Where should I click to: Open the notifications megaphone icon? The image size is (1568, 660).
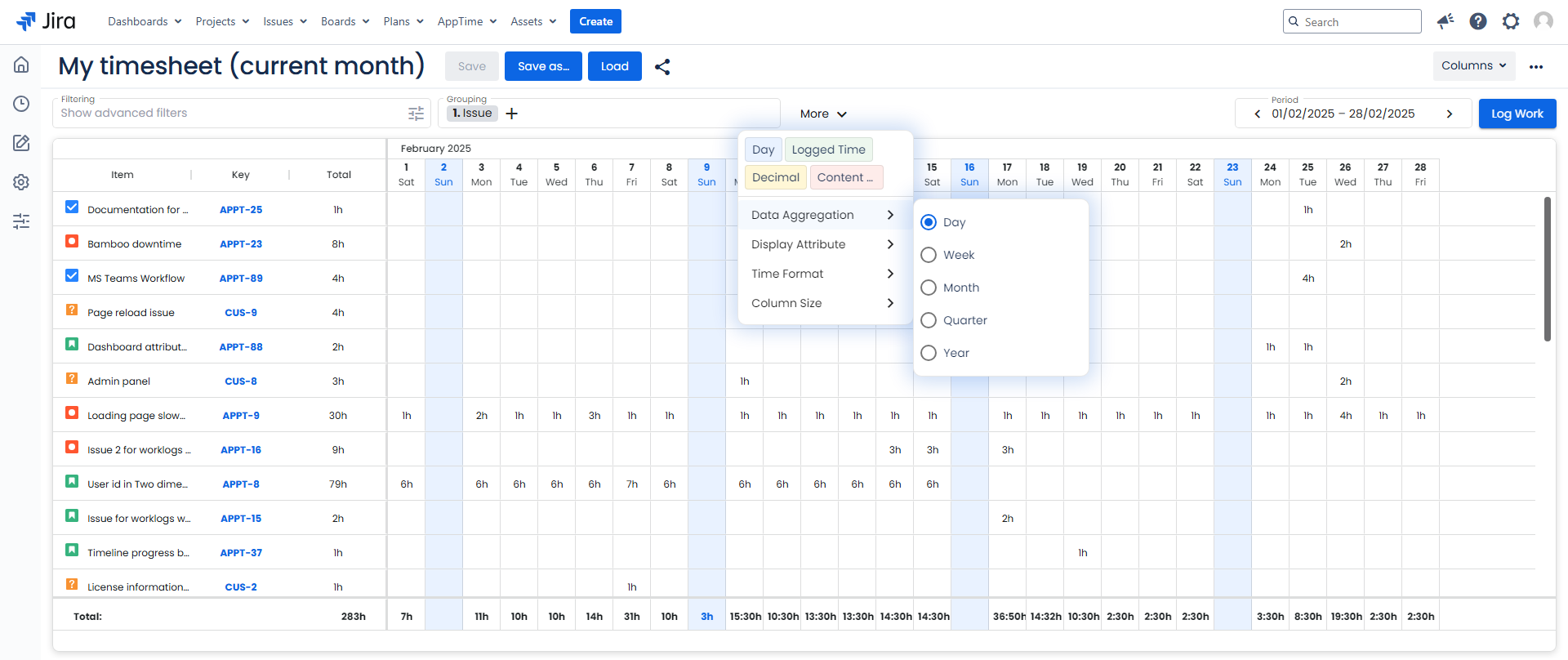coord(1445,21)
